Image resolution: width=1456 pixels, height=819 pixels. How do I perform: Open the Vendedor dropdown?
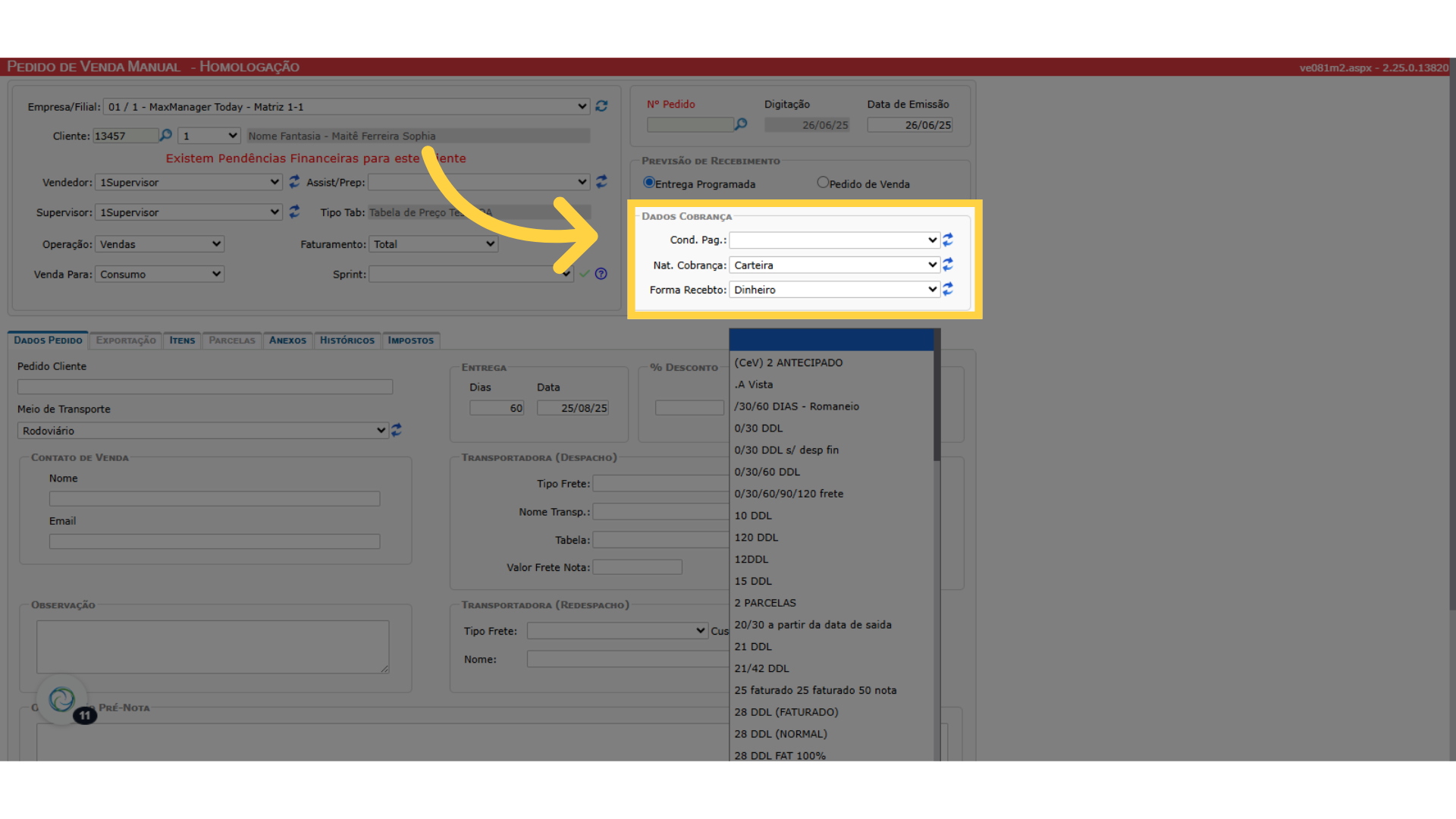[x=189, y=182]
